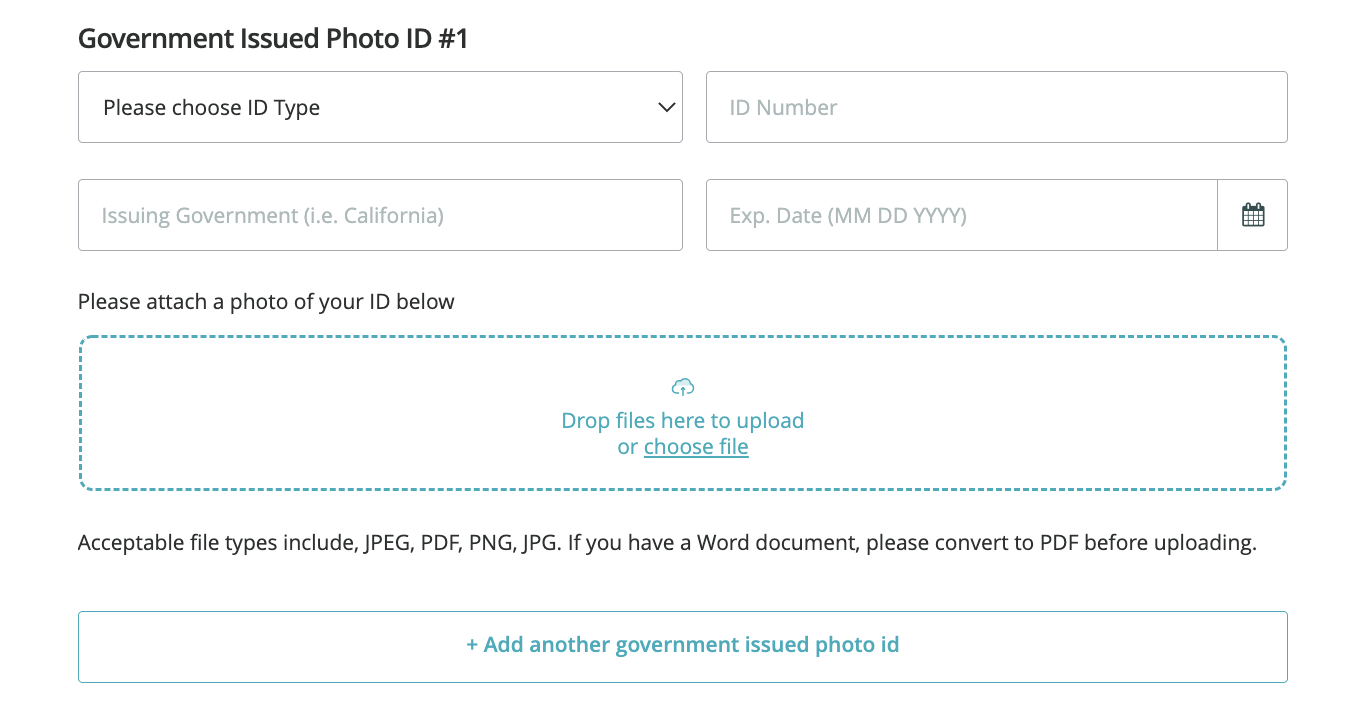This screenshot has width=1372, height=703.
Task: Select the Exp. Date text field
Action: pos(960,215)
